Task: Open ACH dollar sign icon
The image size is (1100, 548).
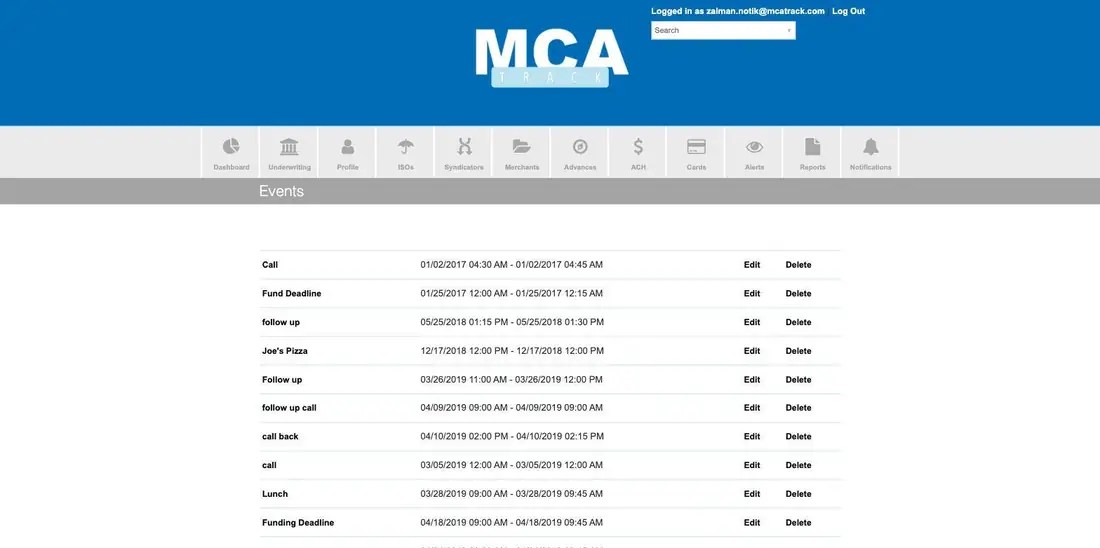Action: [x=638, y=147]
